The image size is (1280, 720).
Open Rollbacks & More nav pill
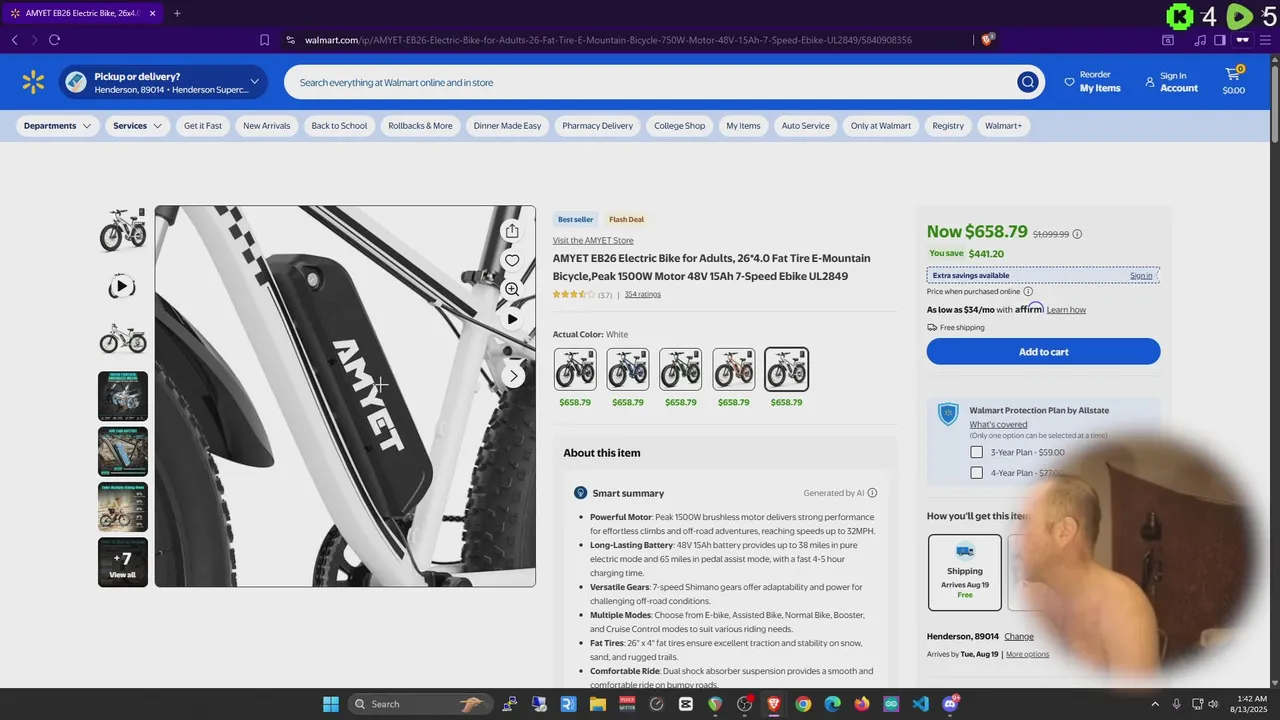tap(420, 126)
